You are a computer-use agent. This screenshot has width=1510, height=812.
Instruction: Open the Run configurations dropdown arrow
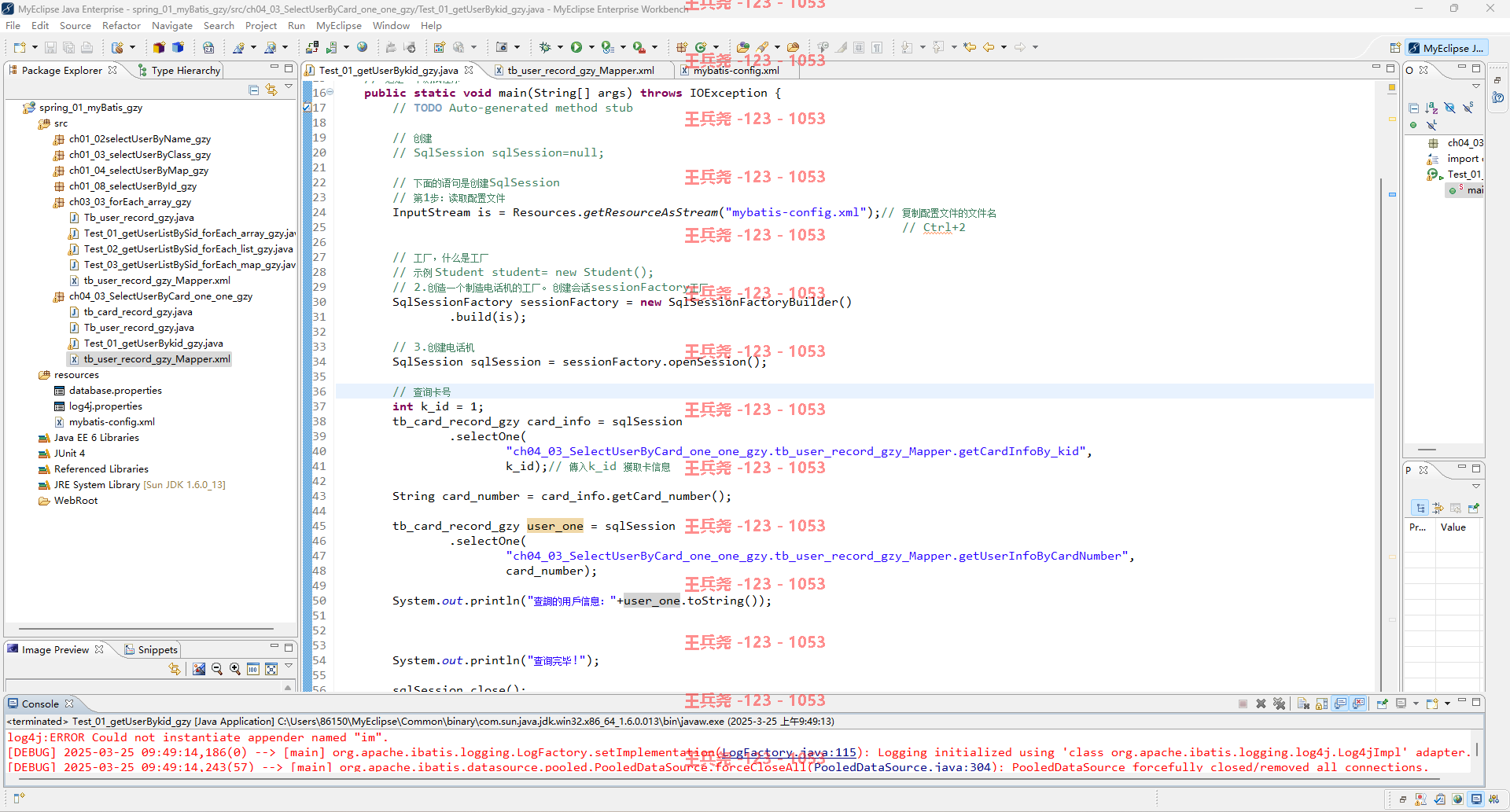[x=591, y=47]
